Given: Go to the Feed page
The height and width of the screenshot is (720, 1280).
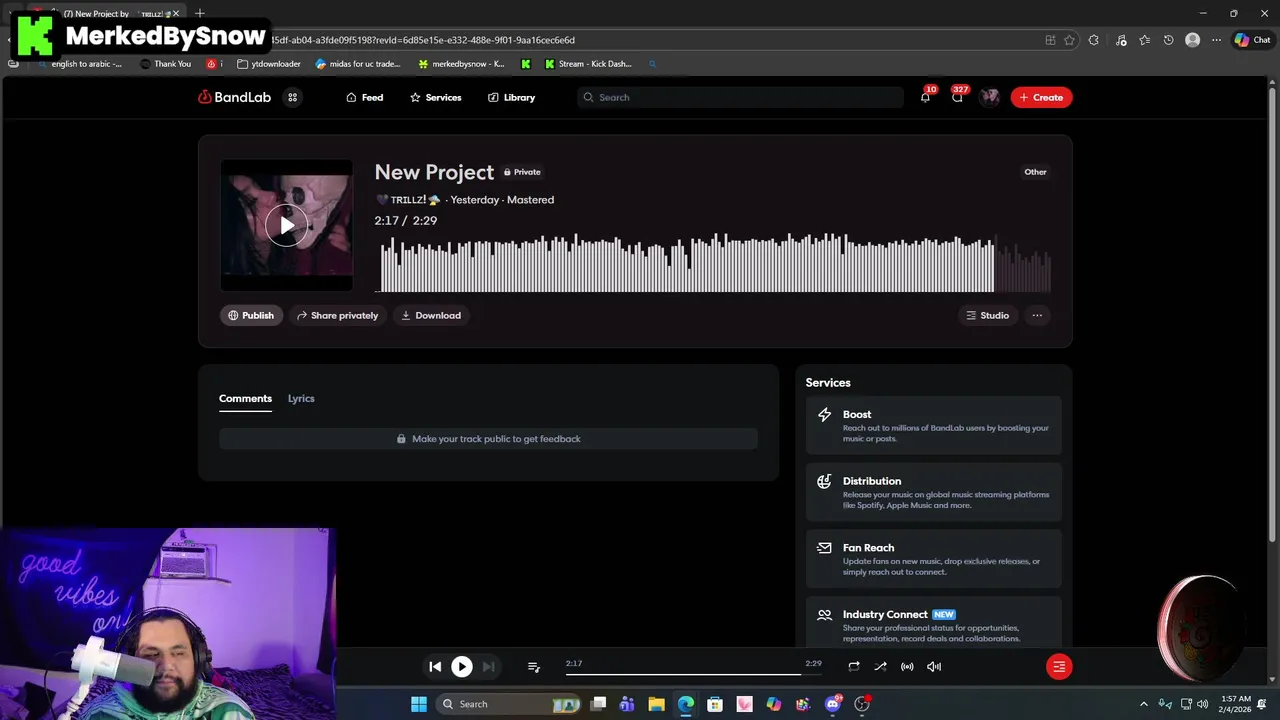Looking at the screenshot, I should [x=365, y=97].
